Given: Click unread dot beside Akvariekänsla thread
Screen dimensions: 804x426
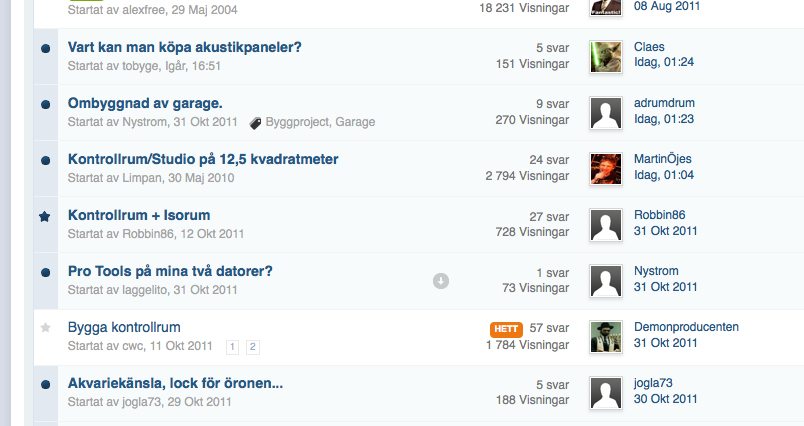Looking at the screenshot, I should tap(46, 384).
